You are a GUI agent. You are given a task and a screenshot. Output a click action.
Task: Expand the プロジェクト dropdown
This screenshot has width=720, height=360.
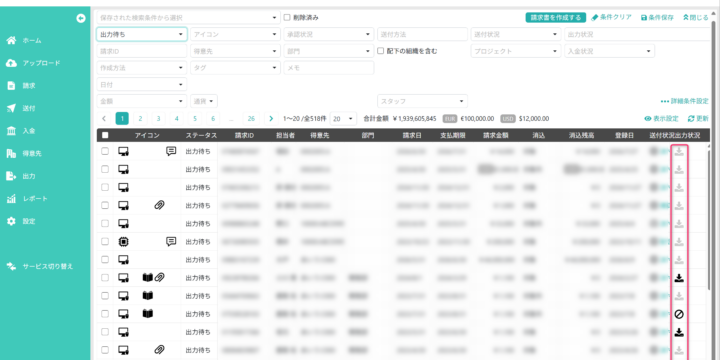[516, 51]
